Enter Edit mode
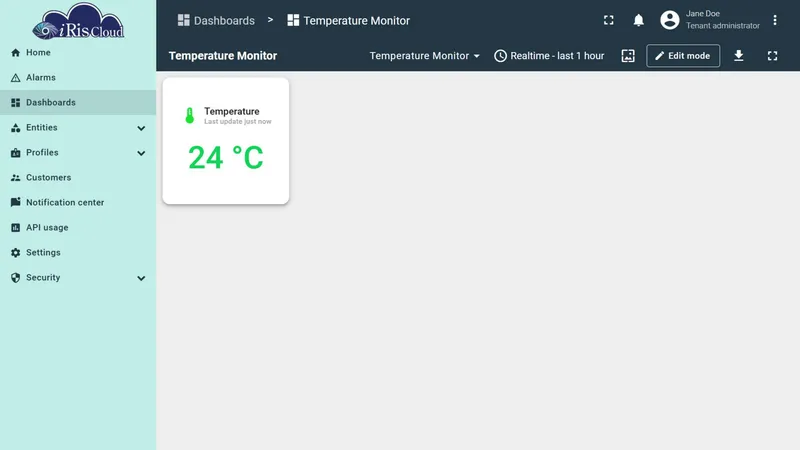 point(683,56)
